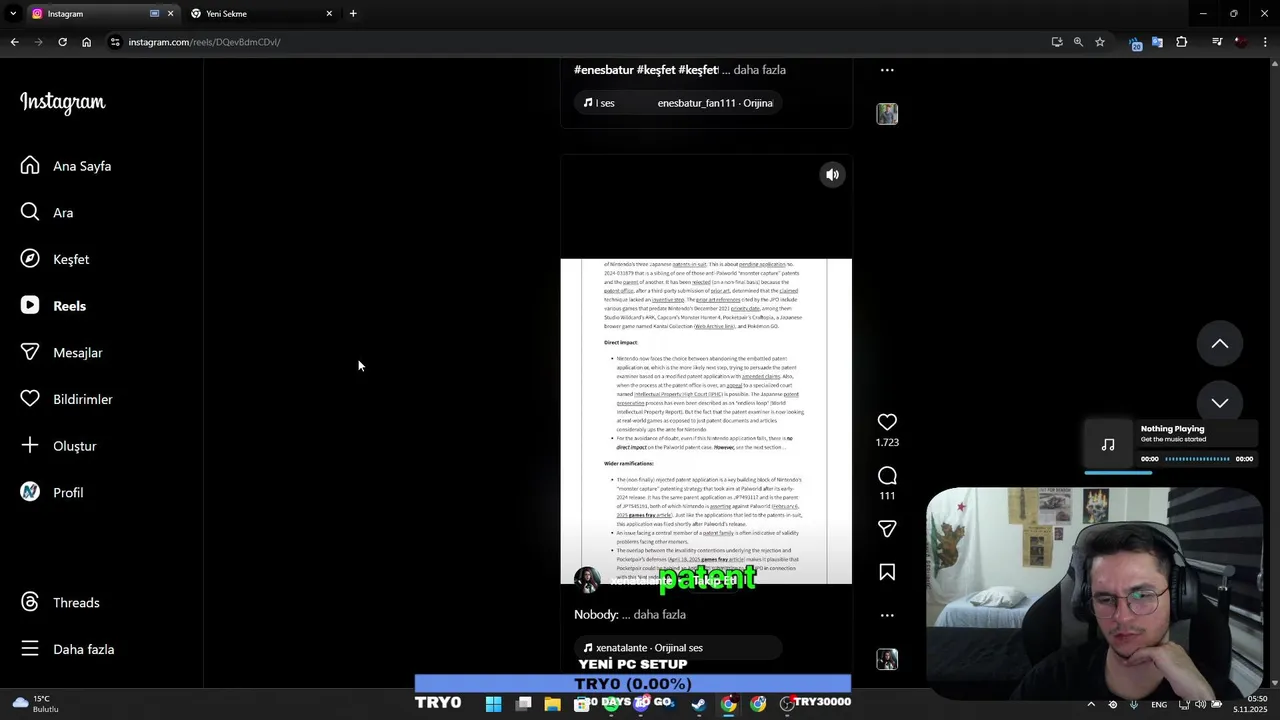
Task: Share the current reel via the paper plane icon
Action: pos(887,528)
